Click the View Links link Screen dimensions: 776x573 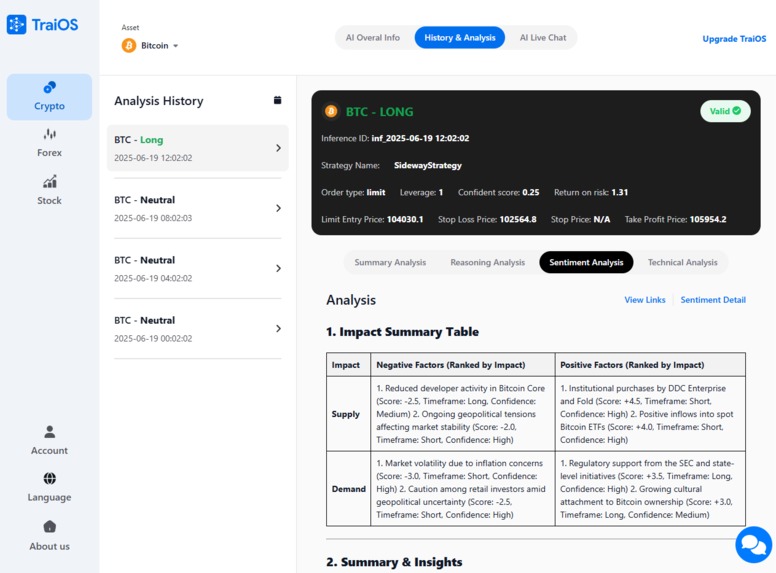point(645,300)
